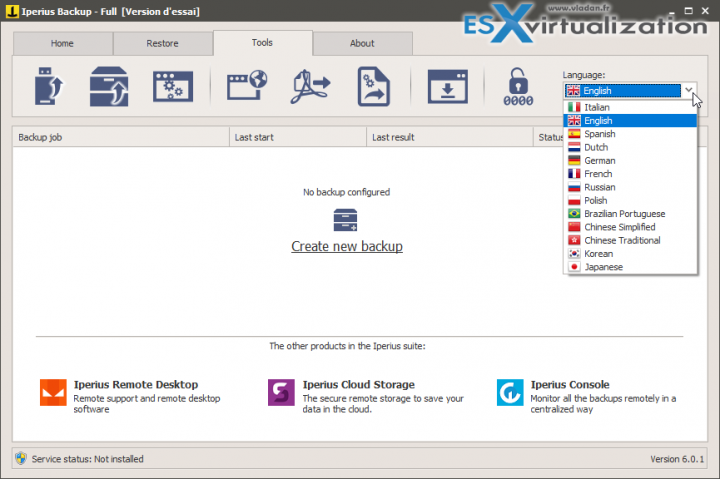Click the Iperius Cloud Storage purple icon
This screenshot has width=720, height=479.
[x=281, y=392]
